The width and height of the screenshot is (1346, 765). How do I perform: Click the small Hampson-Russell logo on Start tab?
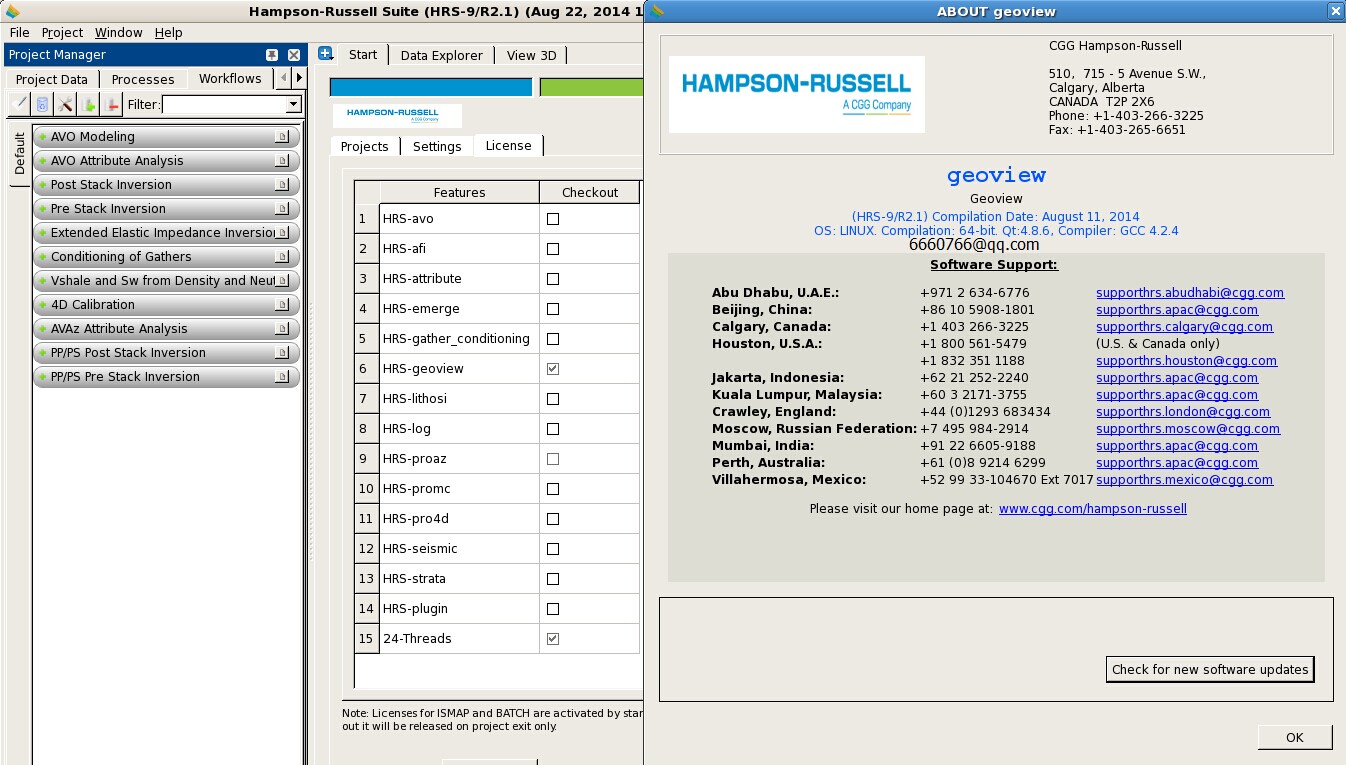pyautogui.click(x=397, y=115)
